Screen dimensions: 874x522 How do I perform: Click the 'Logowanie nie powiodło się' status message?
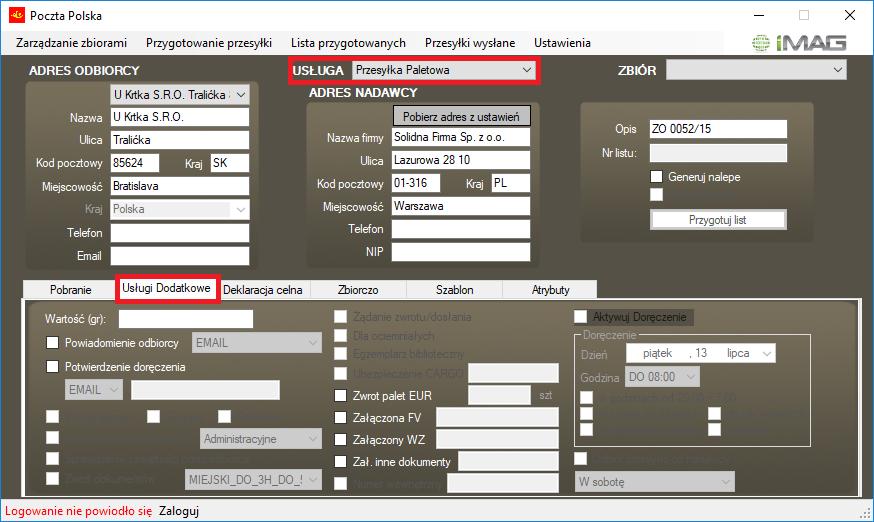tap(79, 511)
